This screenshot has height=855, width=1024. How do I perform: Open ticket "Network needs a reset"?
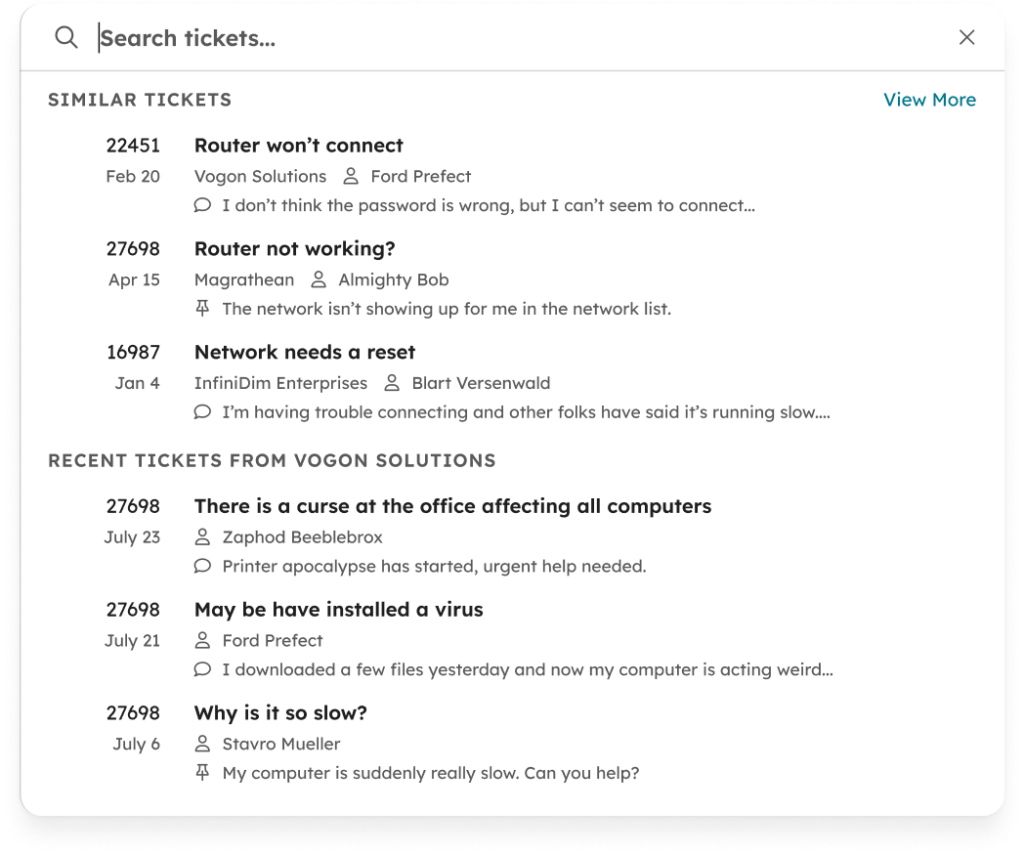[305, 352]
